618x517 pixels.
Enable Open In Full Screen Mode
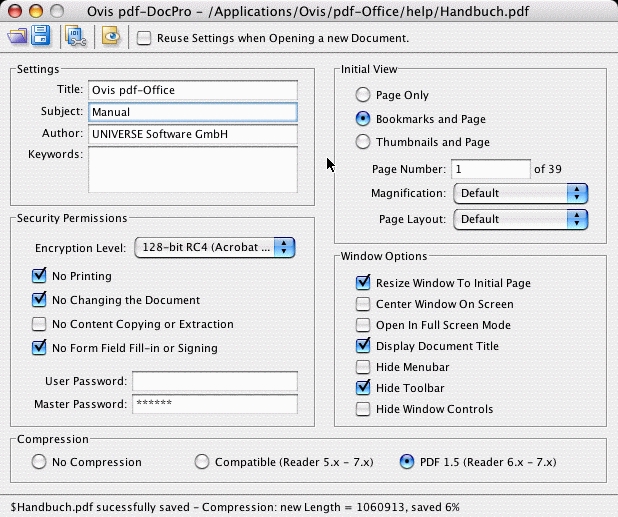(363, 325)
